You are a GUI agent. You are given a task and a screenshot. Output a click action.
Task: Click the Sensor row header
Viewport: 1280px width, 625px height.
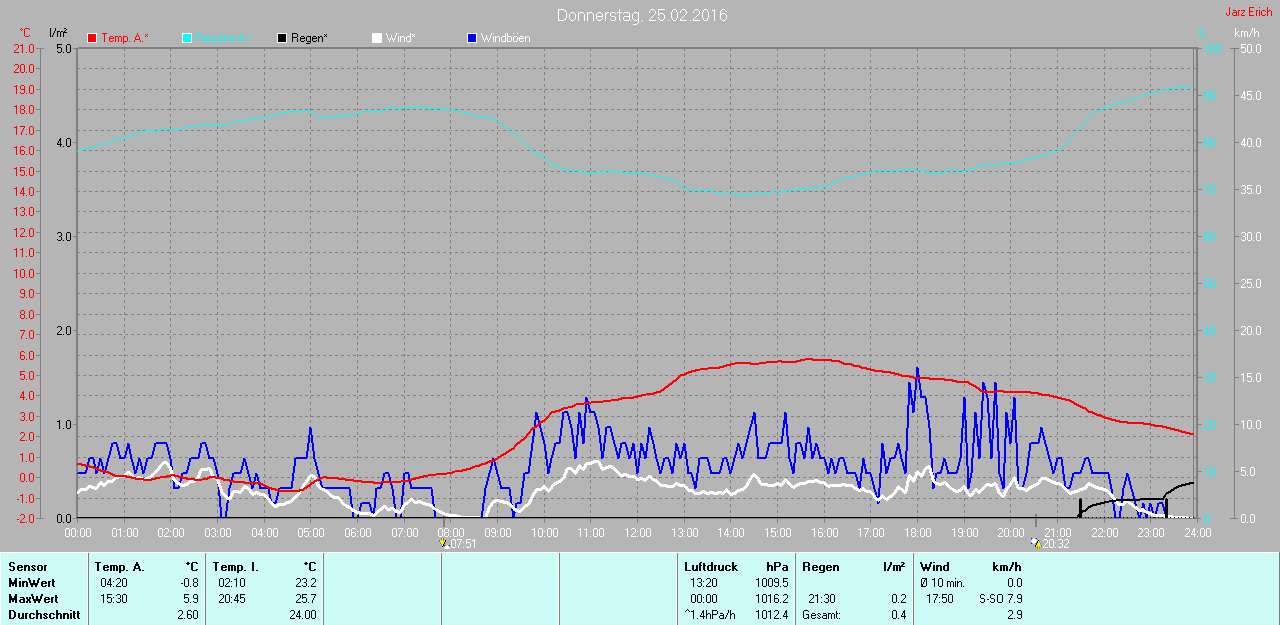(27, 567)
